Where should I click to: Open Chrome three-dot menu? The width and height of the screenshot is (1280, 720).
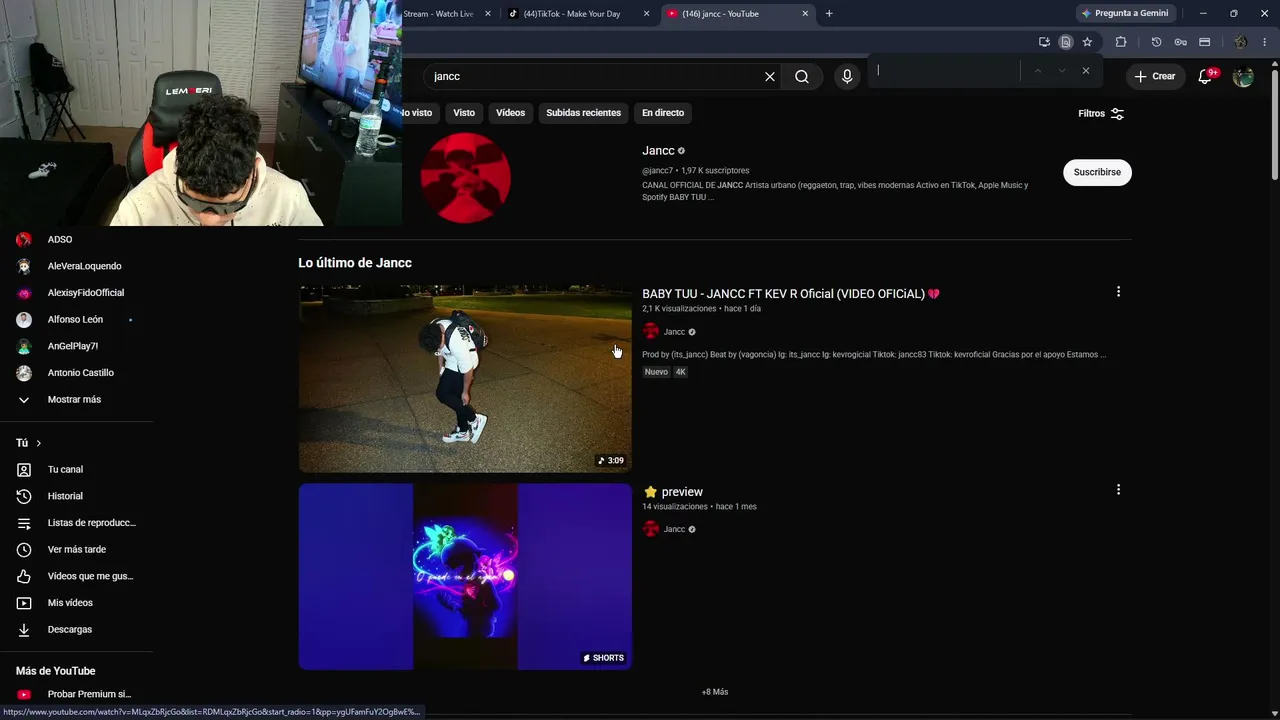click(x=1264, y=42)
